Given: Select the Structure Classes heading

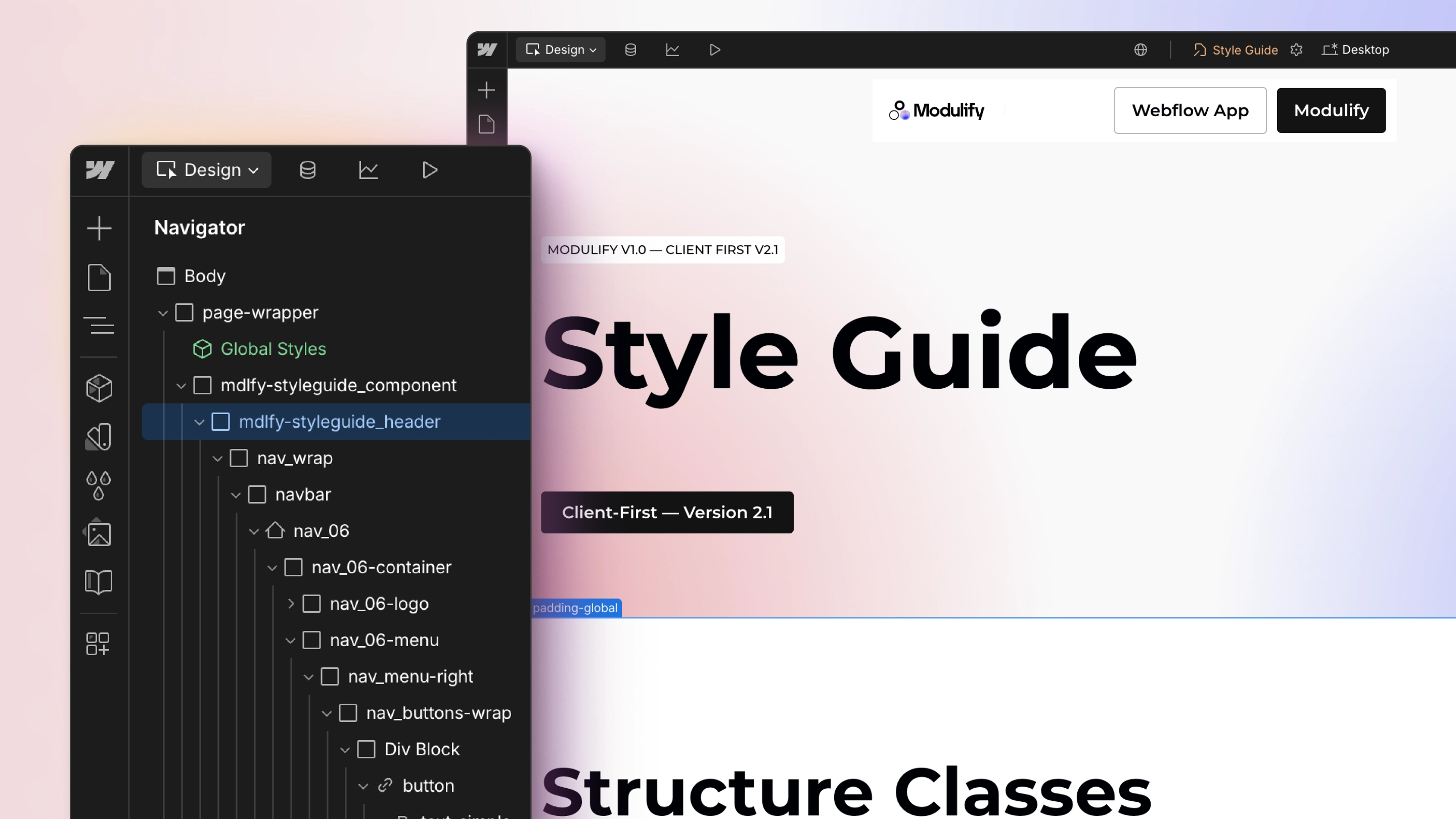Looking at the screenshot, I should 846,790.
